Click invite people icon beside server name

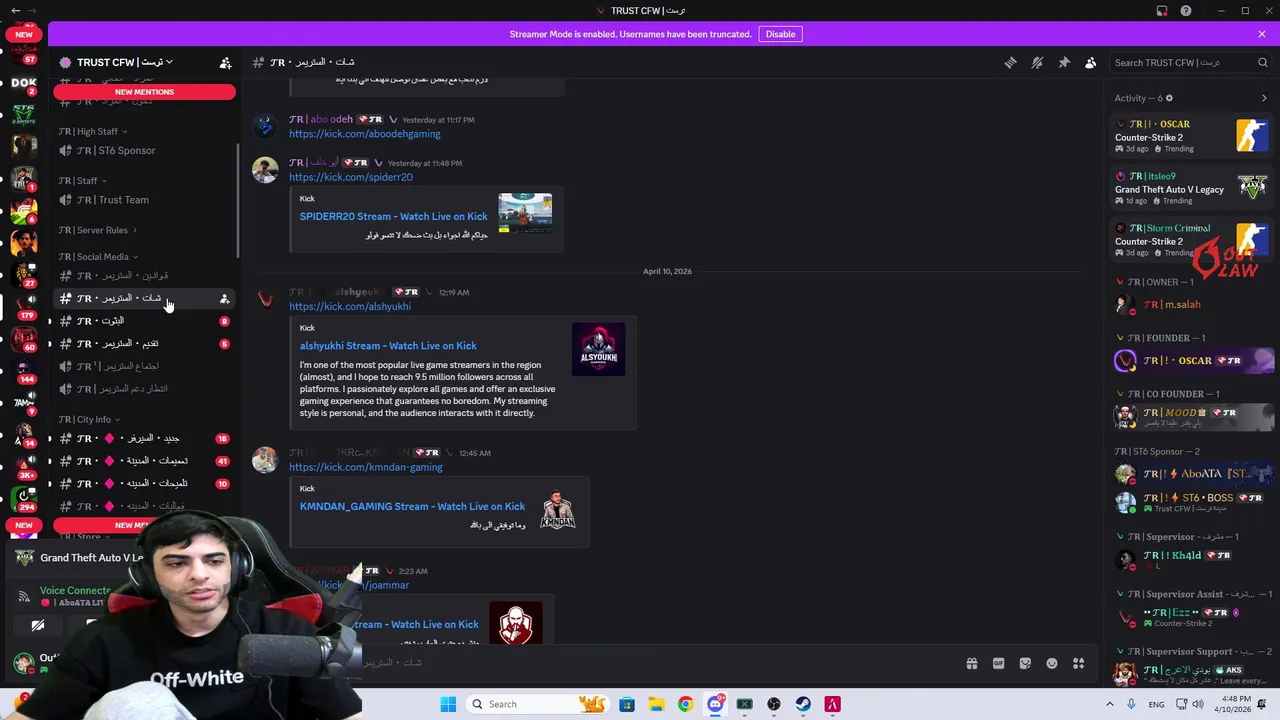(x=225, y=62)
